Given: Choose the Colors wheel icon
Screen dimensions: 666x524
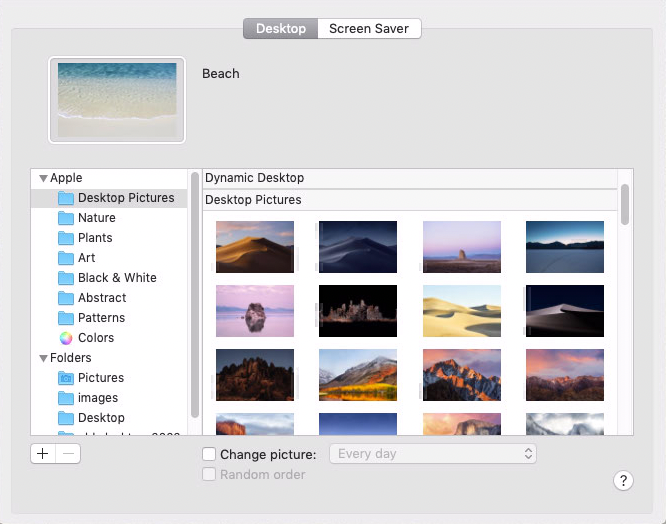Looking at the screenshot, I should pyautogui.click(x=66, y=338).
